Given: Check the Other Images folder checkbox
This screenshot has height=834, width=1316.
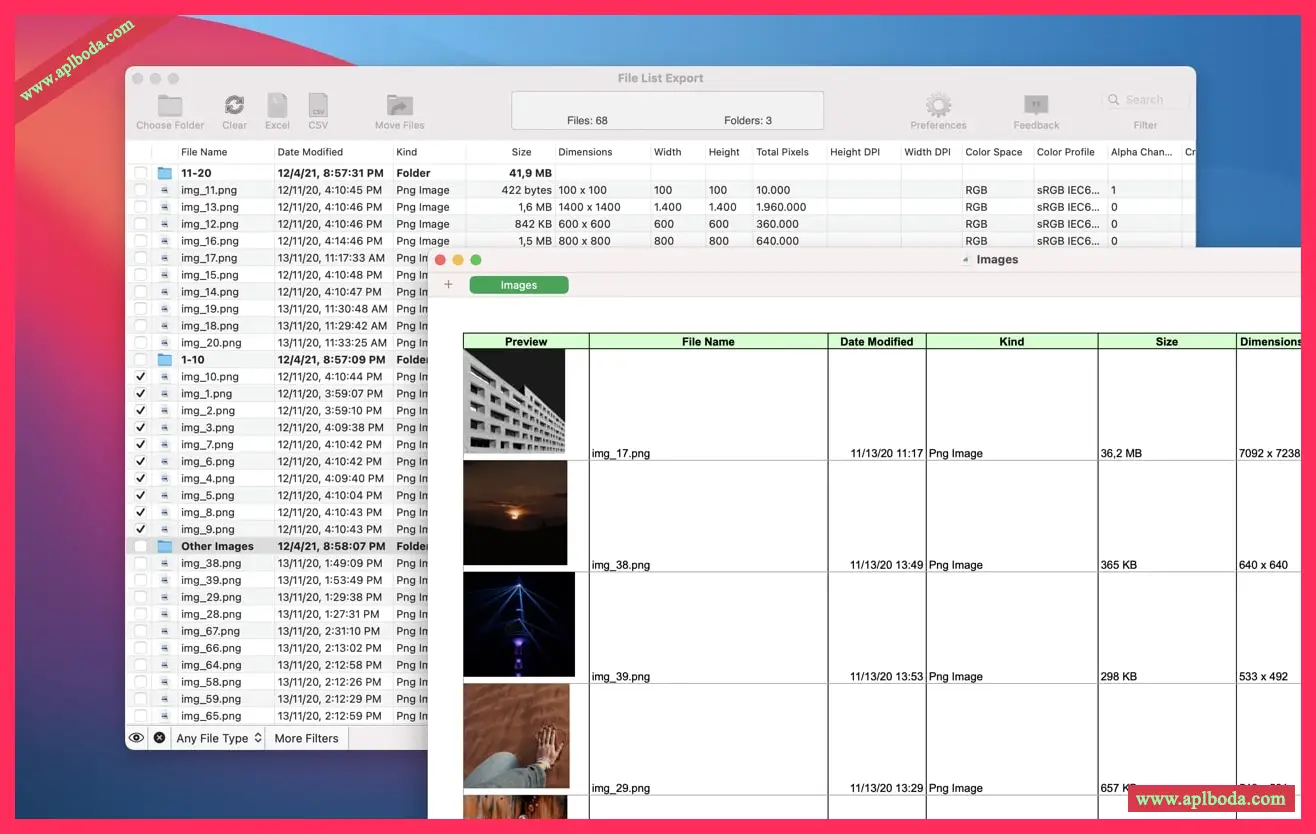Looking at the screenshot, I should pyautogui.click(x=140, y=547).
